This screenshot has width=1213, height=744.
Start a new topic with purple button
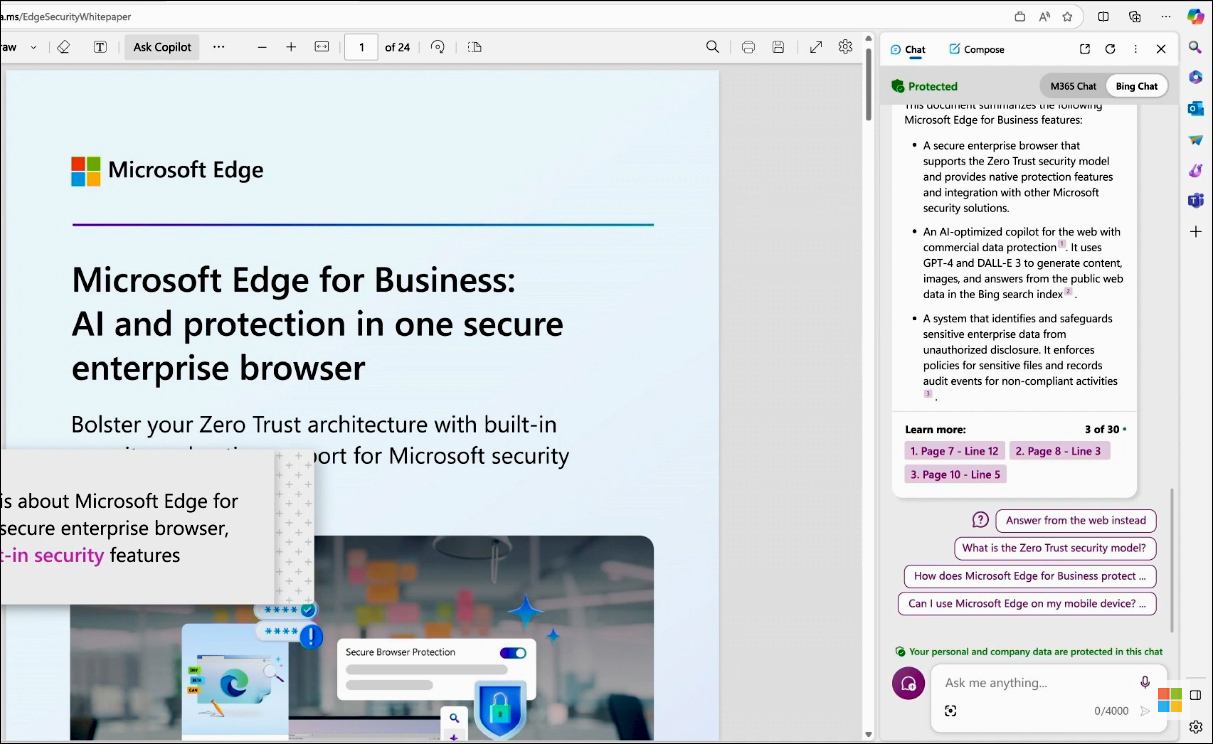click(x=908, y=683)
